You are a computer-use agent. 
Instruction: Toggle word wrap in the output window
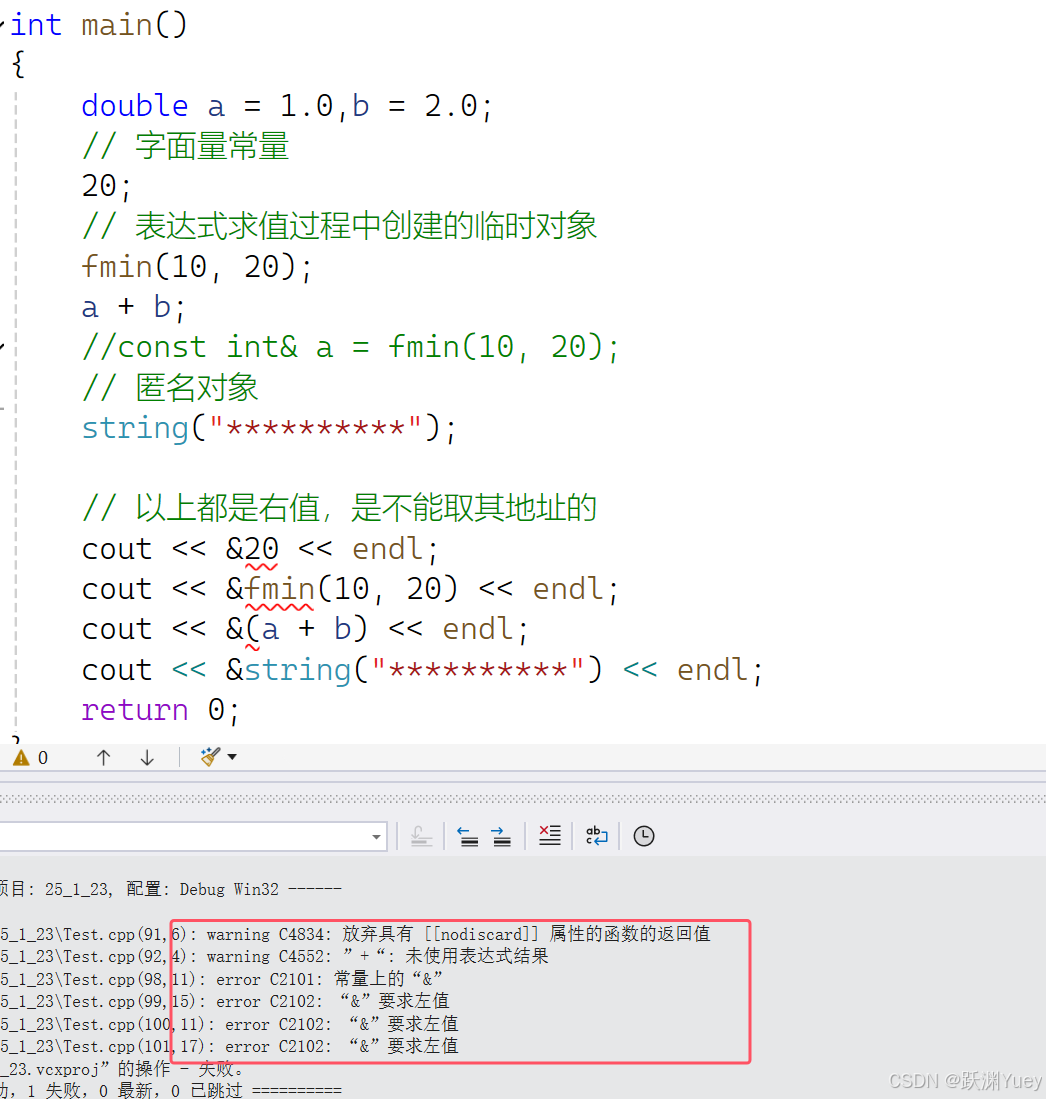point(597,835)
